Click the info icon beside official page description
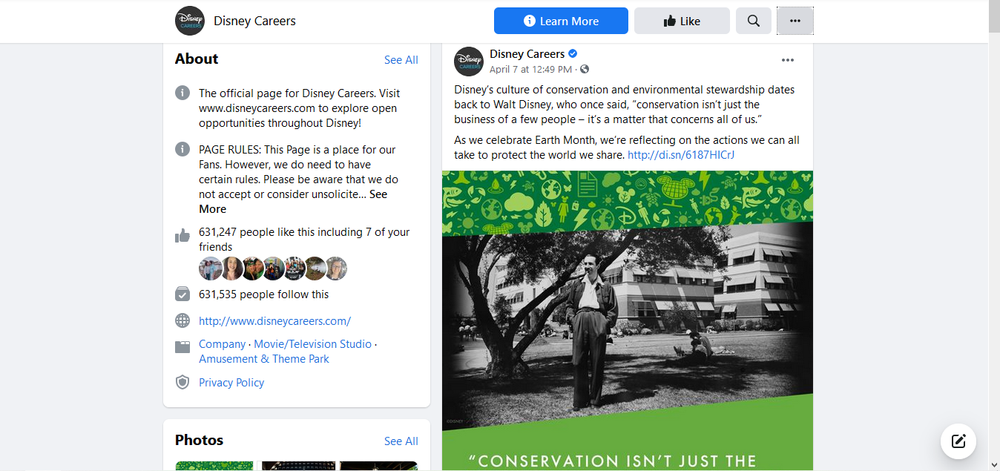The height and width of the screenshot is (471, 1000). [182, 93]
